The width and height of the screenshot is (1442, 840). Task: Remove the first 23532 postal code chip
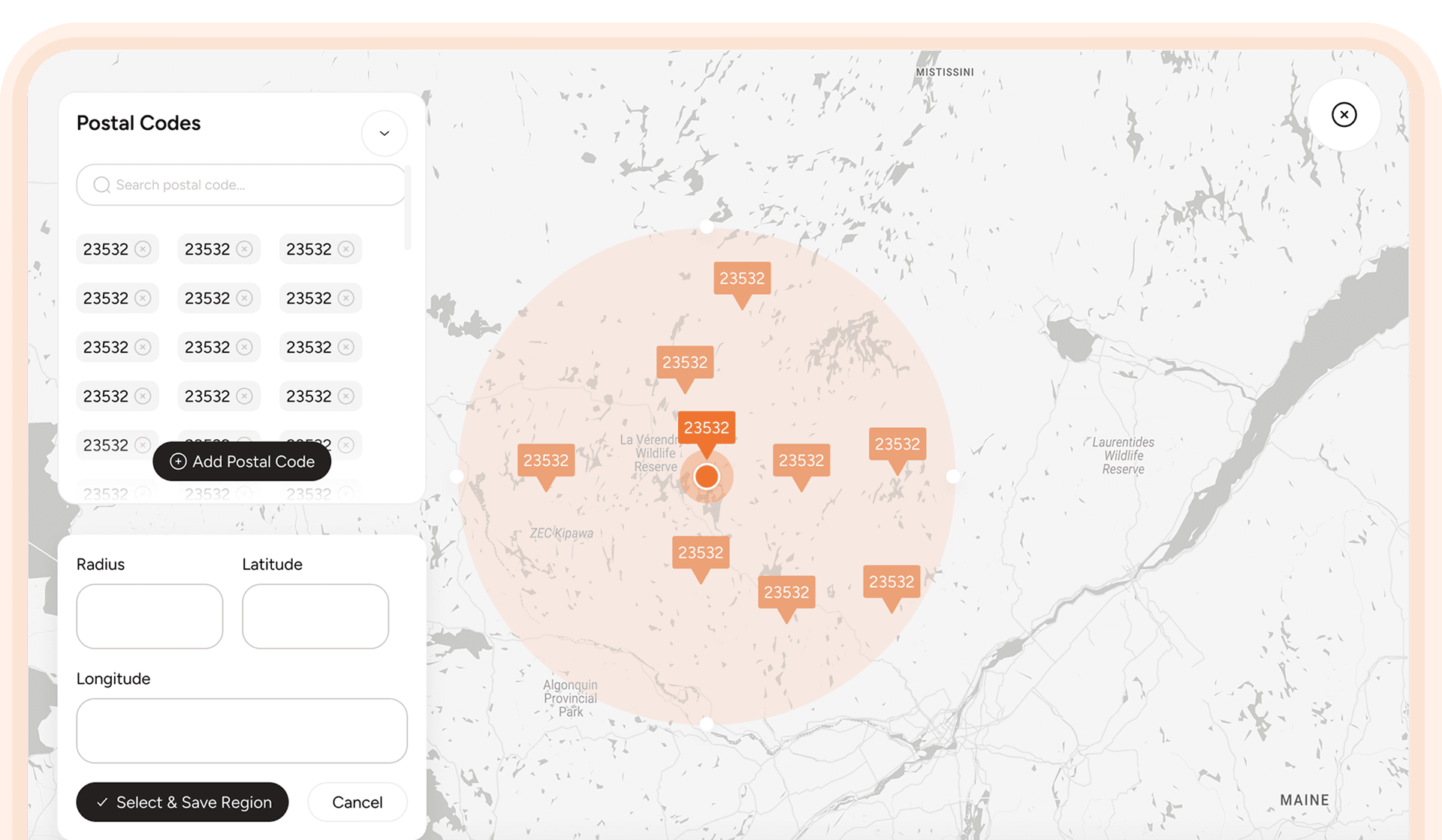point(143,248)
